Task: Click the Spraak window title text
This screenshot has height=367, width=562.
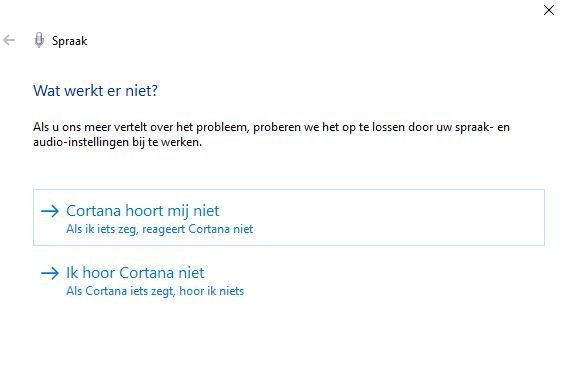Action: (x=70, y=41)
